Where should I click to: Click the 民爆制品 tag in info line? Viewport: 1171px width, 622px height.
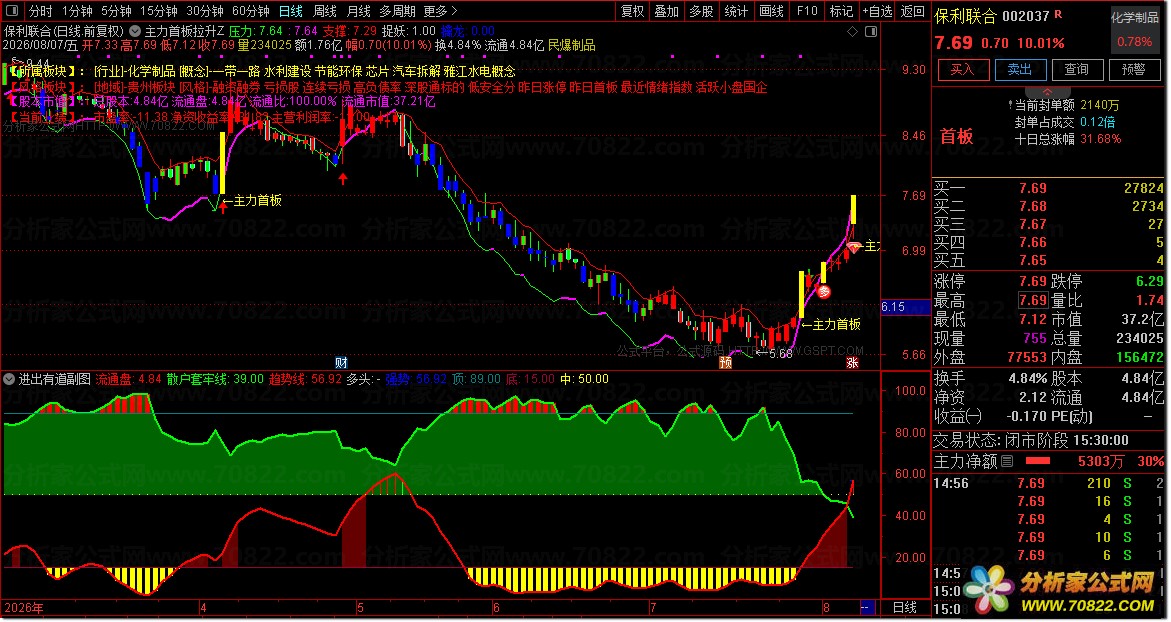coord(572,46)
